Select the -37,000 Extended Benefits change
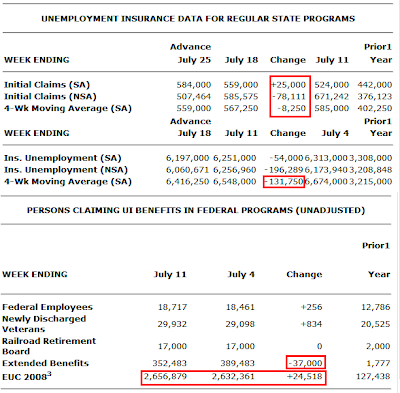 click(306, 363)
